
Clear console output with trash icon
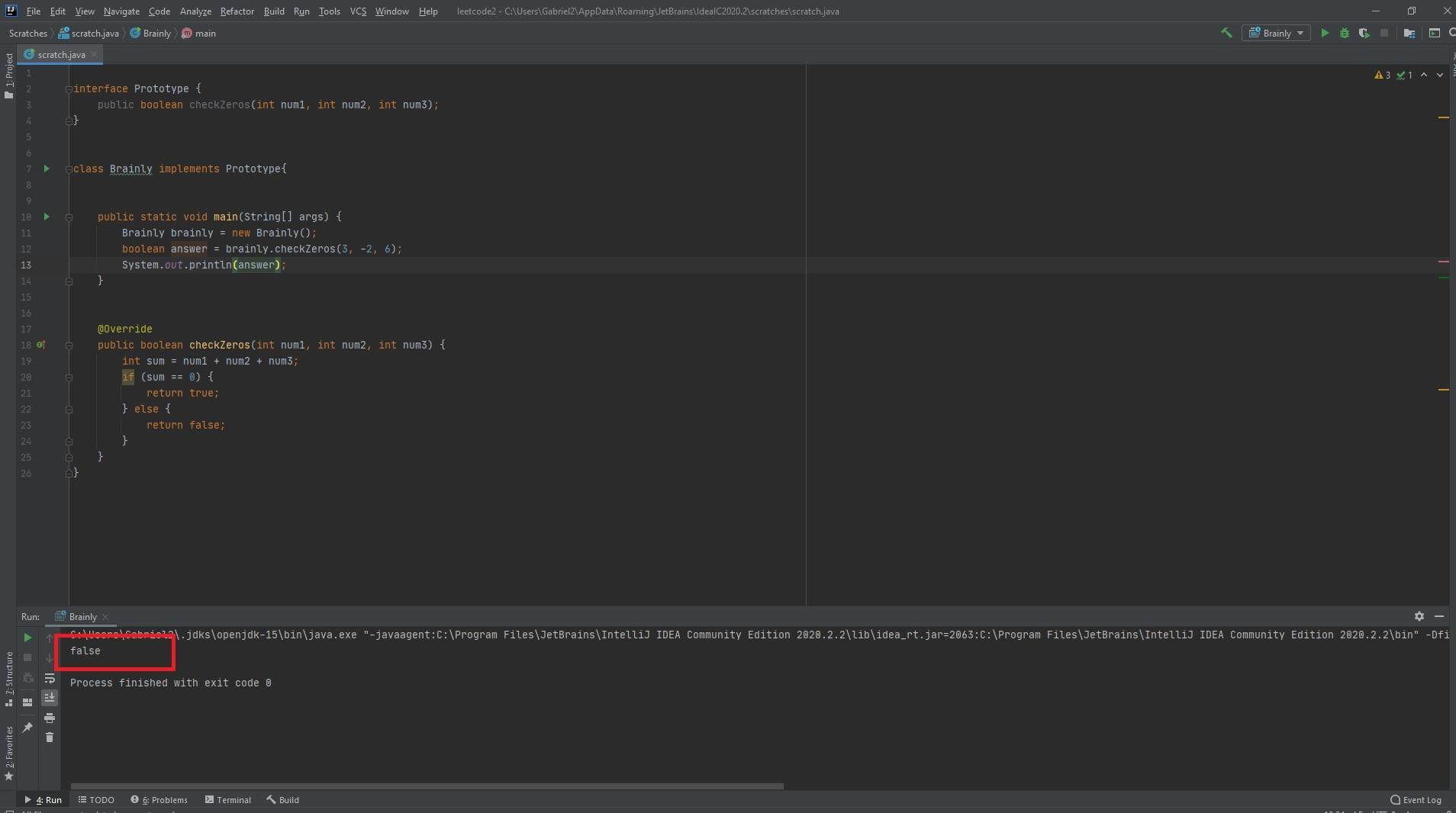pos(50,737)
